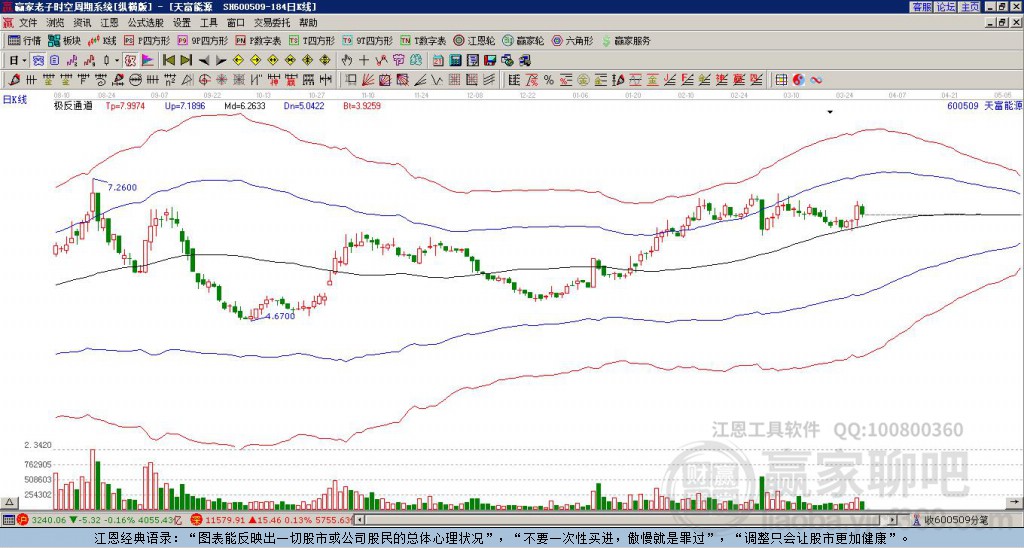1024x548 pixels.
Task: Open the 江恩 menu
Action: click(109, 23)
